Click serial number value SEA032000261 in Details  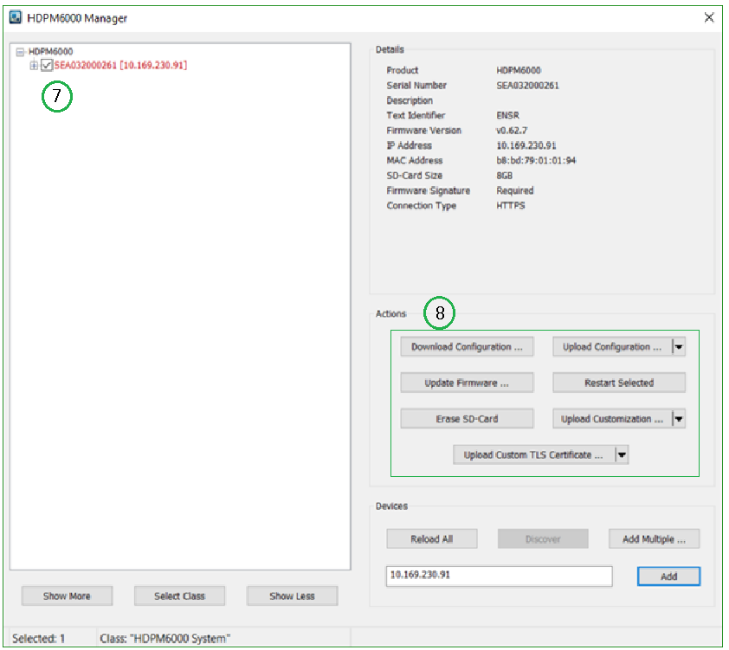528,86
